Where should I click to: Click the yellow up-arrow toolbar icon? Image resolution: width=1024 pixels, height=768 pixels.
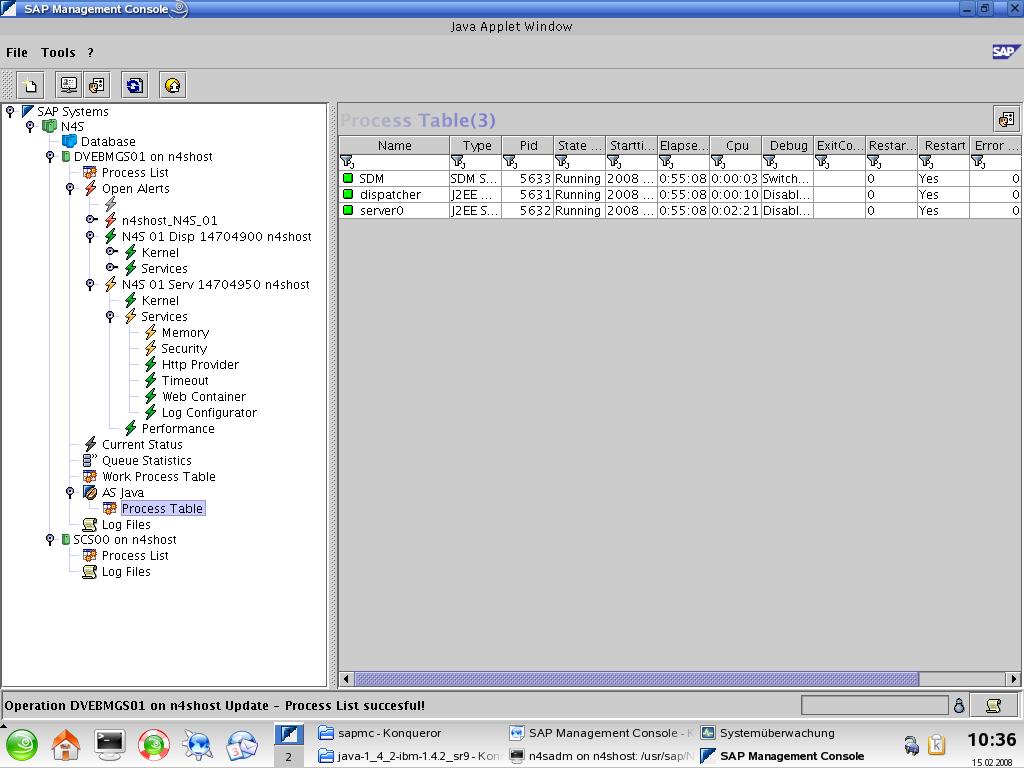coord(173,86)
